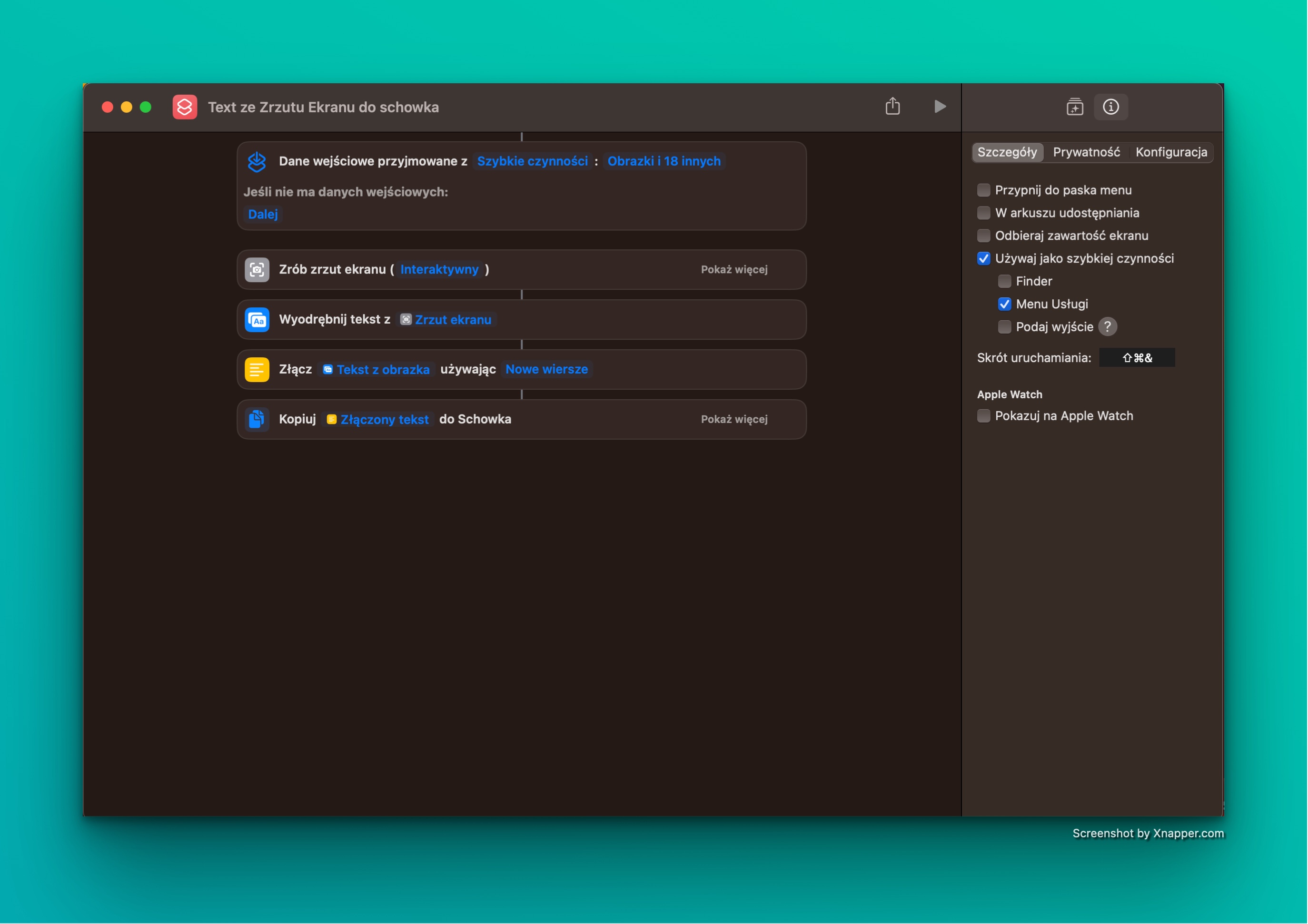Image resolution: width=1308 pixels, height=924 pixels.
Task: Enable Pokazuj na Apple Watch
Action: coord(983,415)
